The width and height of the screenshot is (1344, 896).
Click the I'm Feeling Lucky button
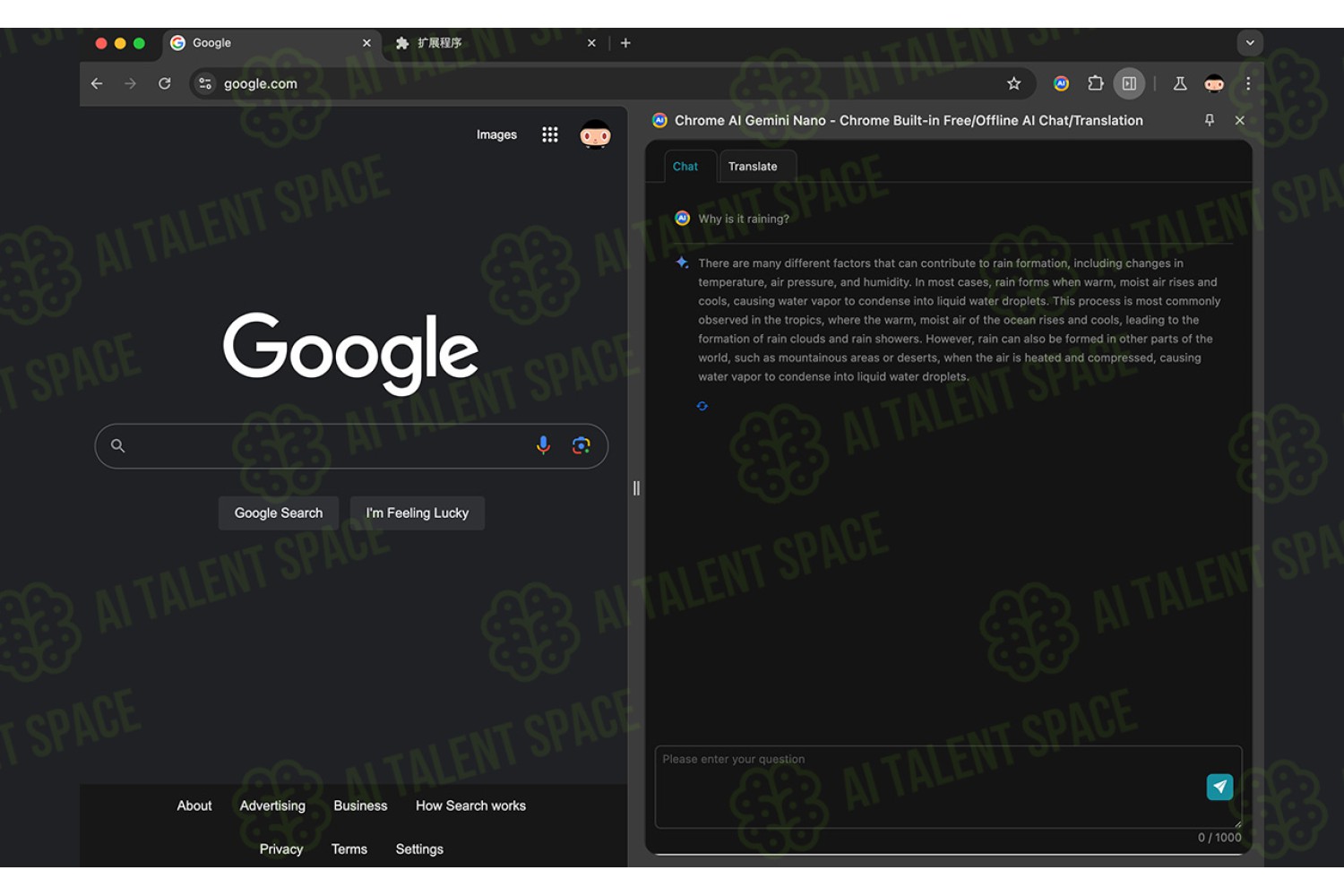[x=418, y=513]
